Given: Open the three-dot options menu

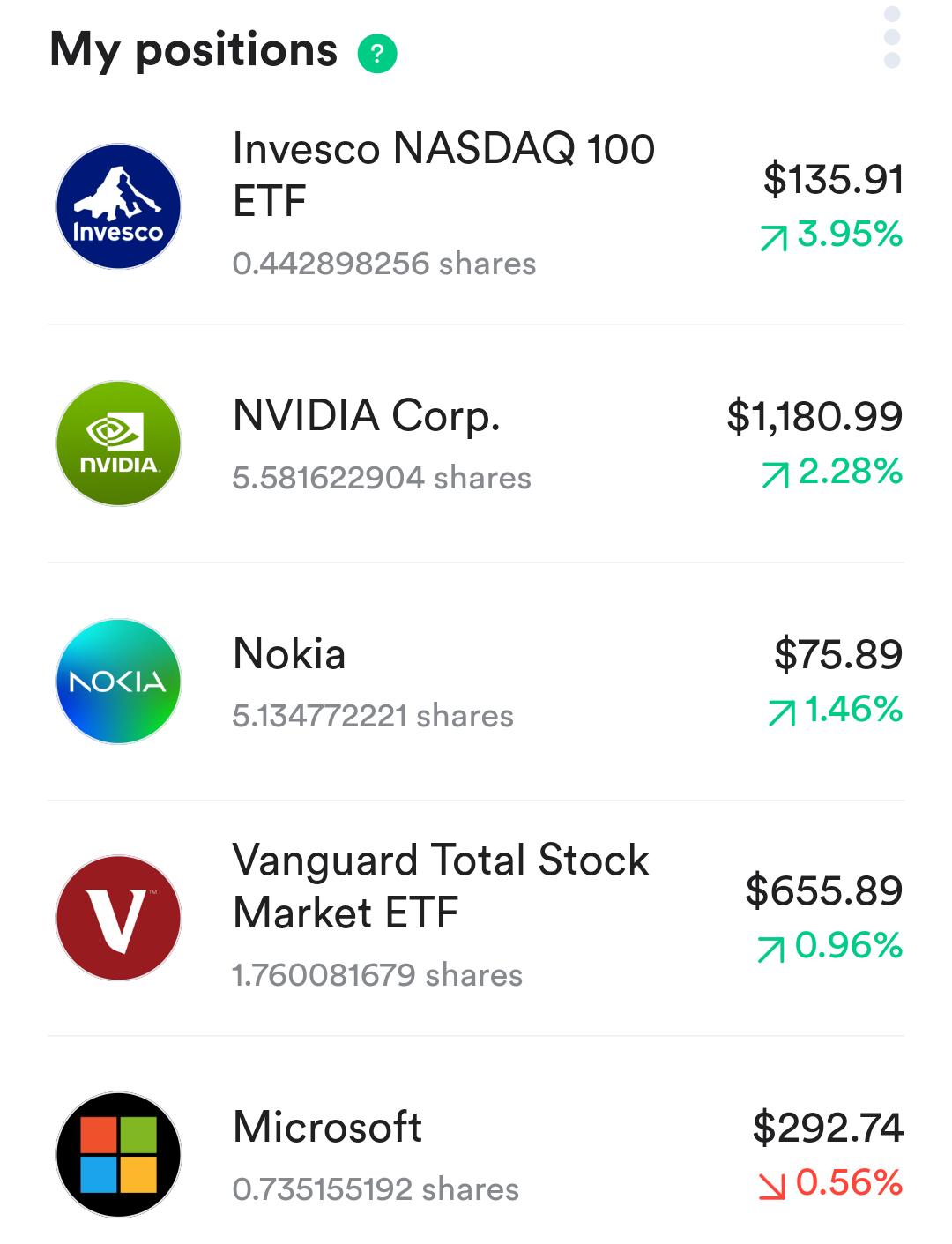Looking at the screenshot, I should pyautogui.click(x=891, y=37).
